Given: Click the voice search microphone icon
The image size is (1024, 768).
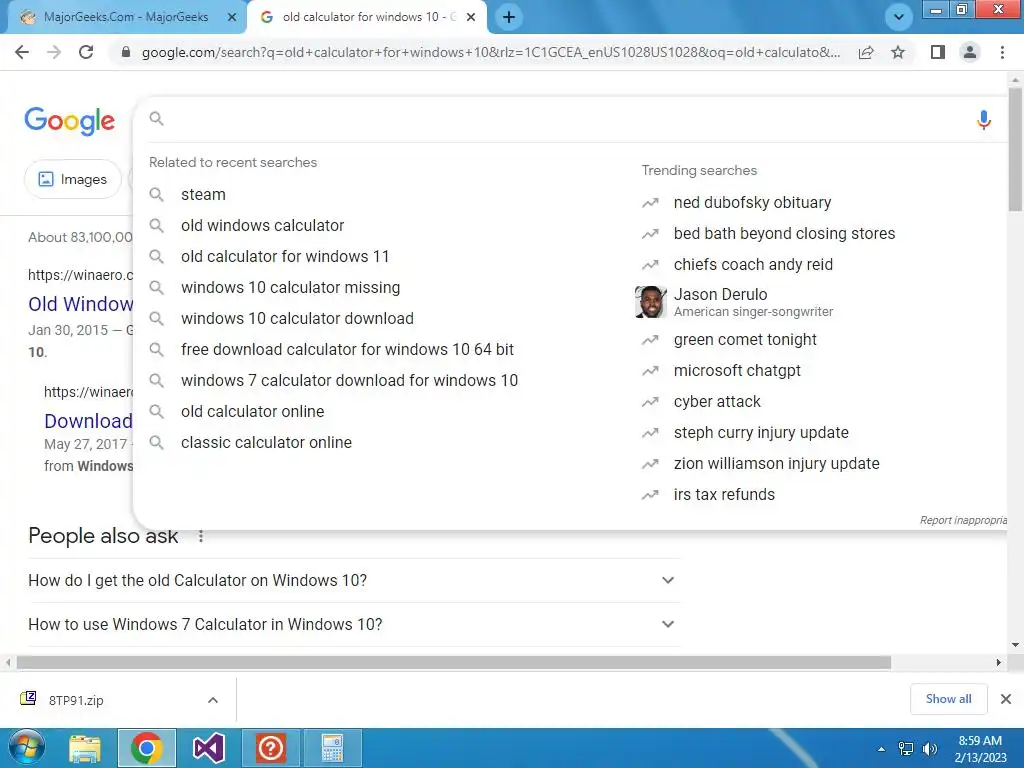Looking at the screenshot, I should click(x=984, y=120).
